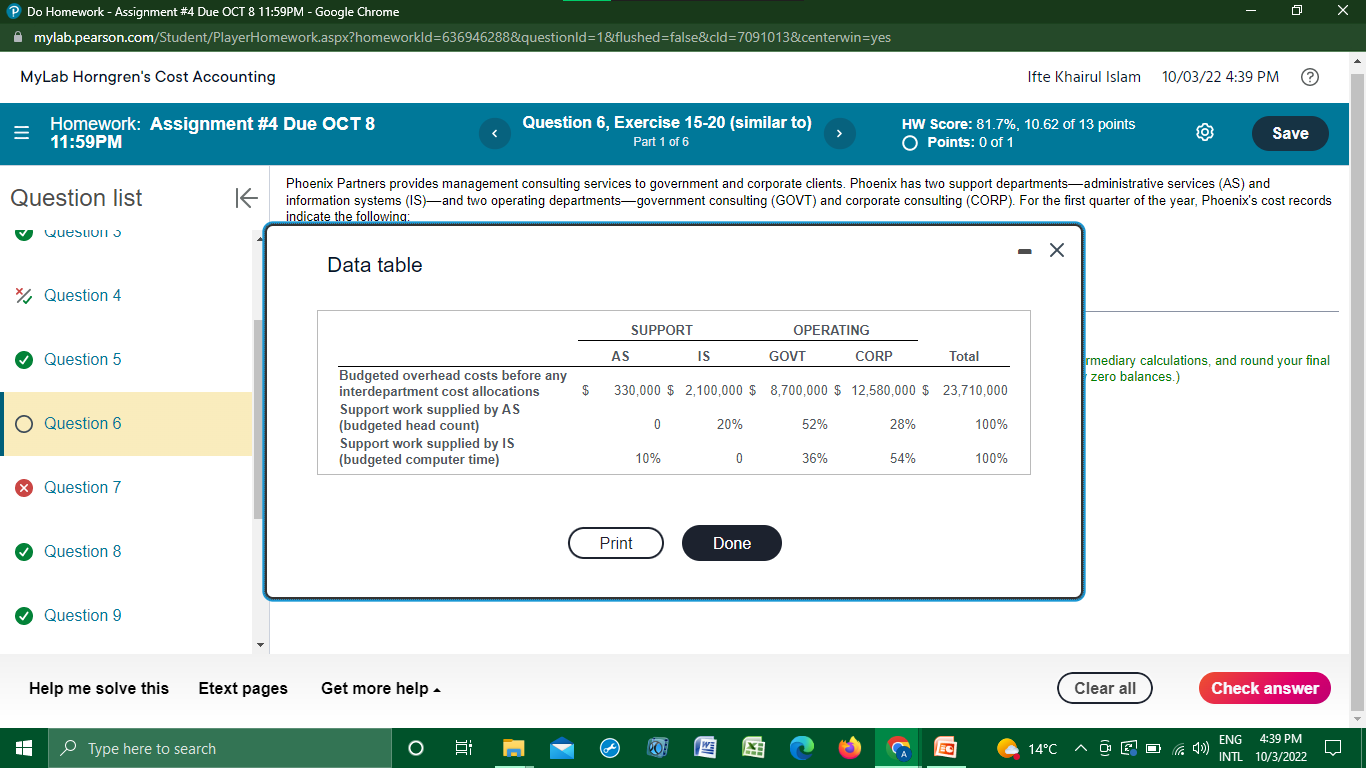
Task: Open Word from taskbar
Action: (705, 748)
